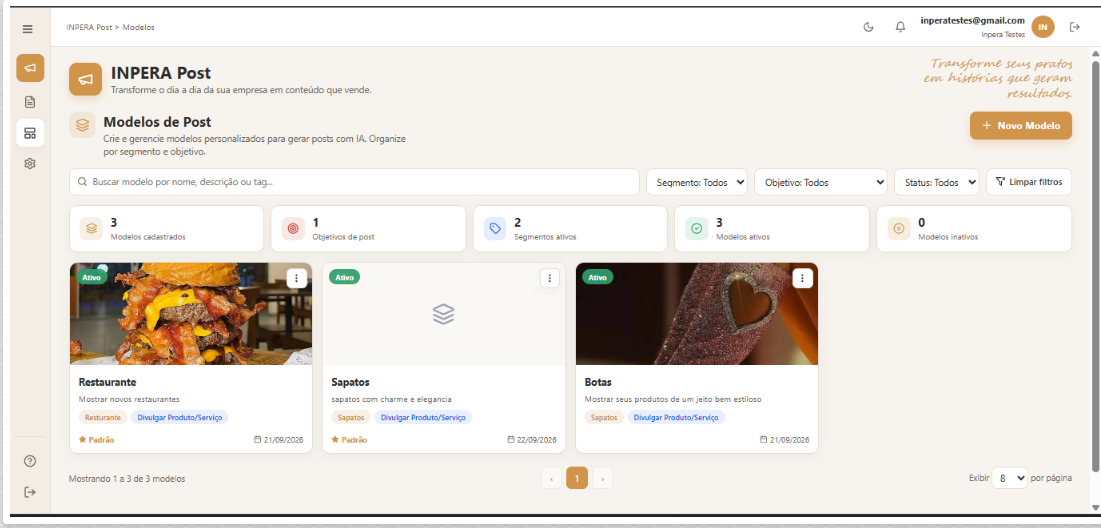Expand the Objetivo filter dropdown
Viewport: 1101px width, 528px height.
click(821, 183)
